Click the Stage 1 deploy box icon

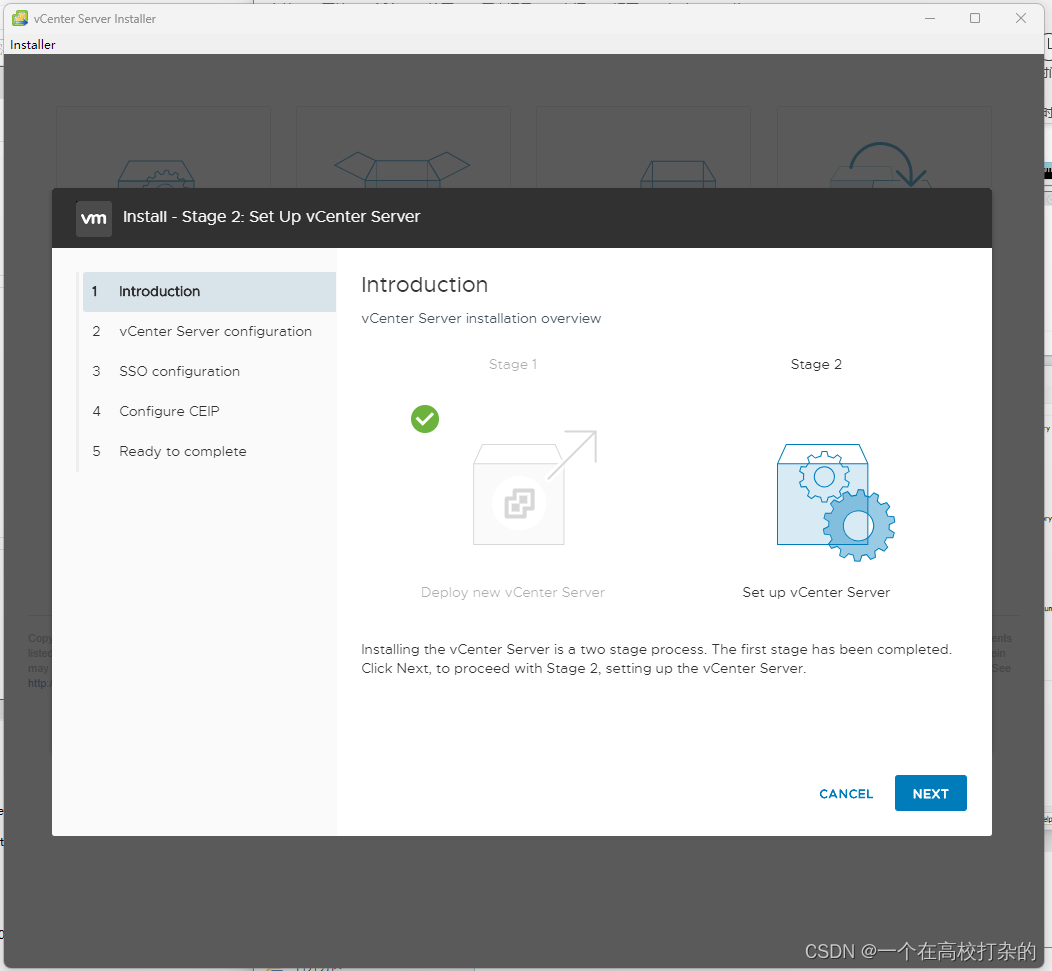click(535, 488)
